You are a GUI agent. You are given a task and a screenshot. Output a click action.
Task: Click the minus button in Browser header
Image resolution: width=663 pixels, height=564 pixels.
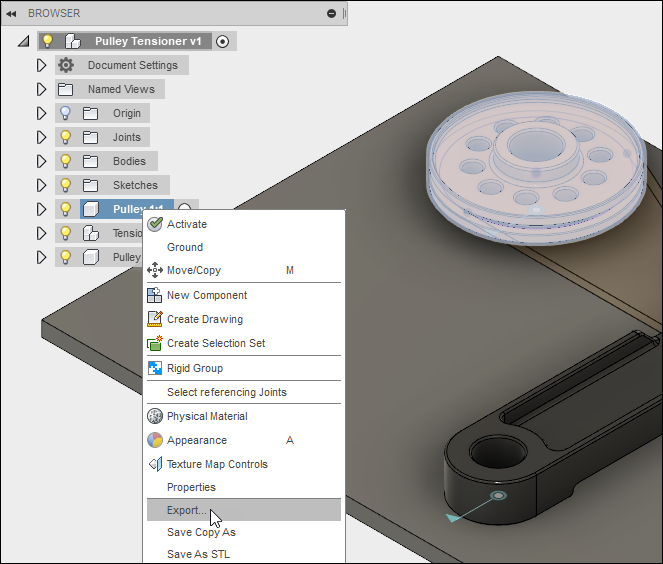click(331, 13)
